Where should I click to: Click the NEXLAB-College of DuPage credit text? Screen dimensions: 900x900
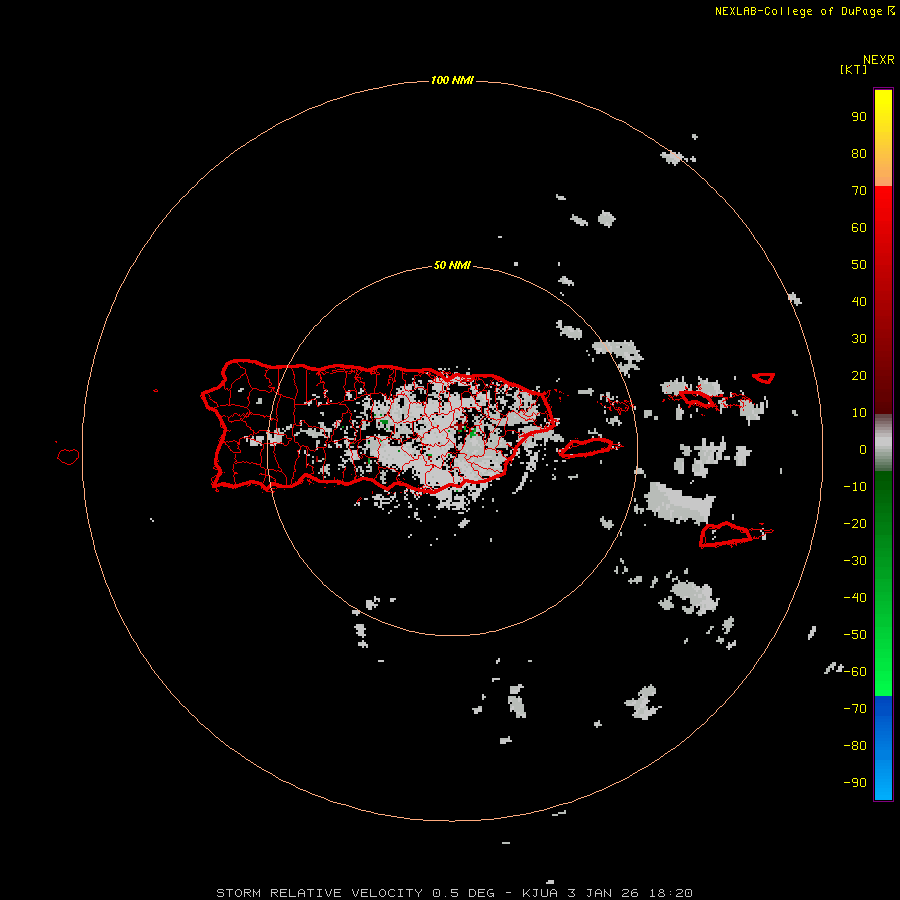(799, 11)
